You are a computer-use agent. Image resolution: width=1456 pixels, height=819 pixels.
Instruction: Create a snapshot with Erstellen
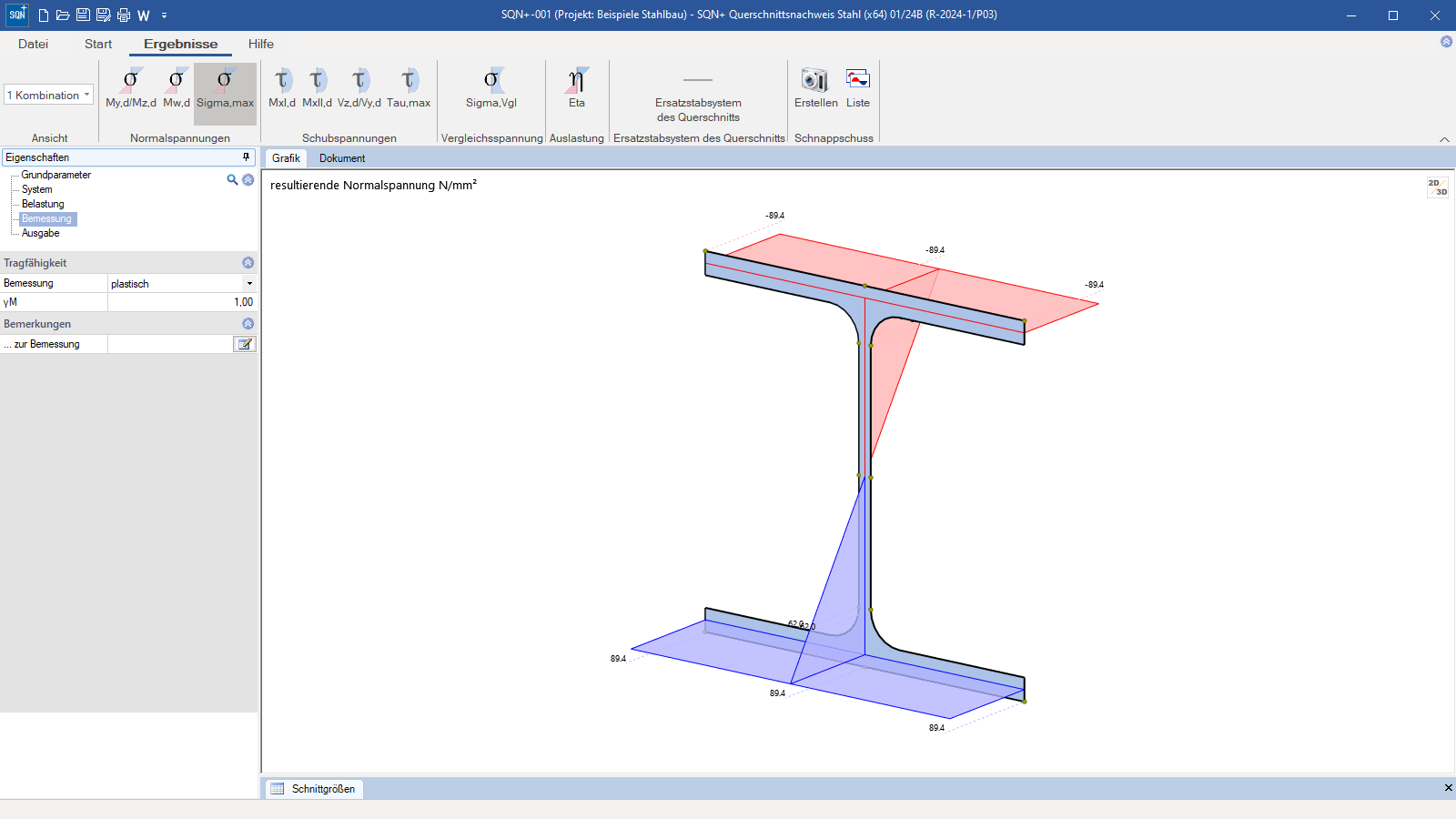815,88
